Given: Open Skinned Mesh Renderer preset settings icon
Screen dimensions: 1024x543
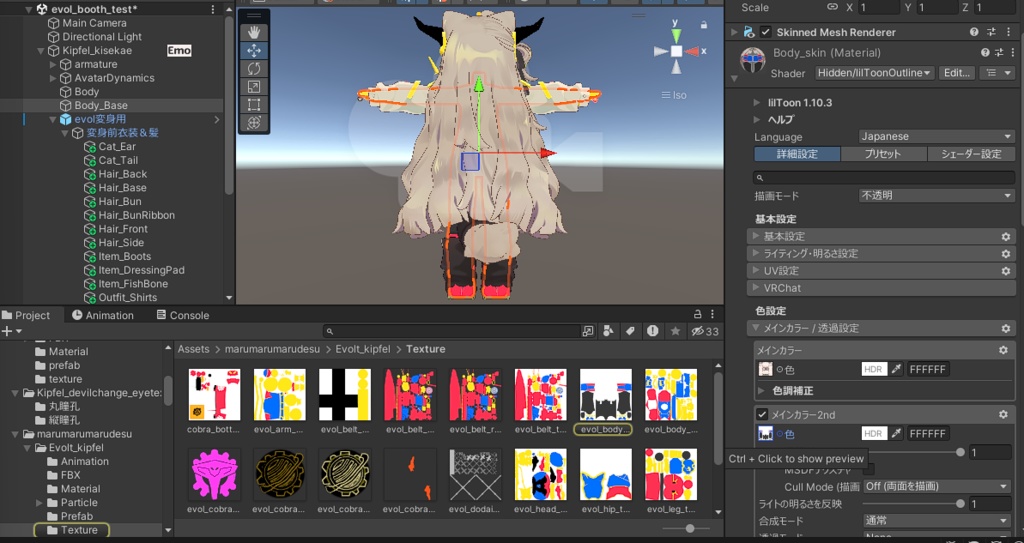Looking at the screenshot, I should pos(991,32).
